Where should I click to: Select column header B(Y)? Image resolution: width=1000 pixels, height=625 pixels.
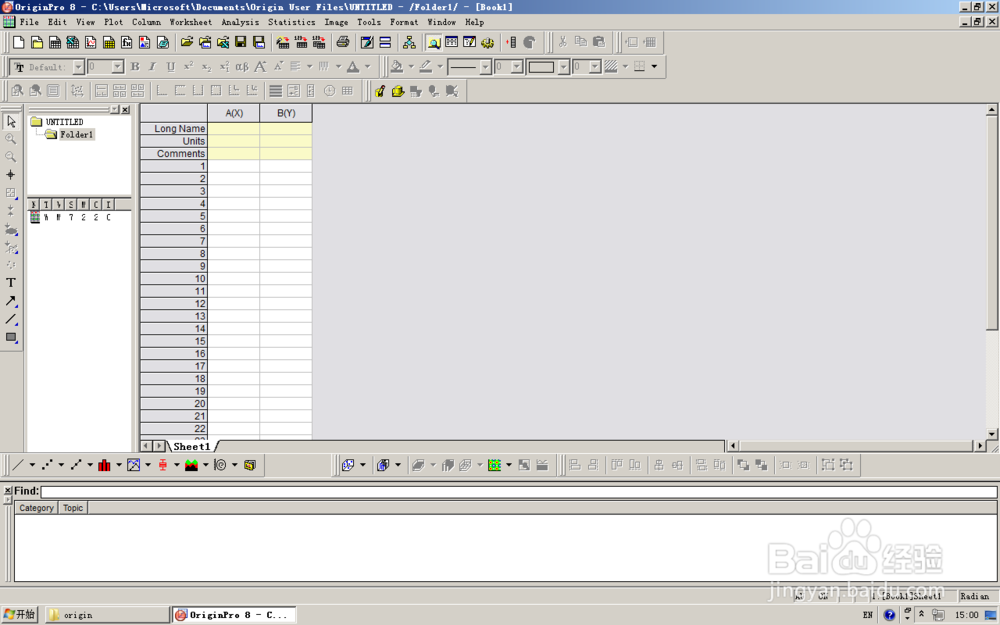pos(286,113)
